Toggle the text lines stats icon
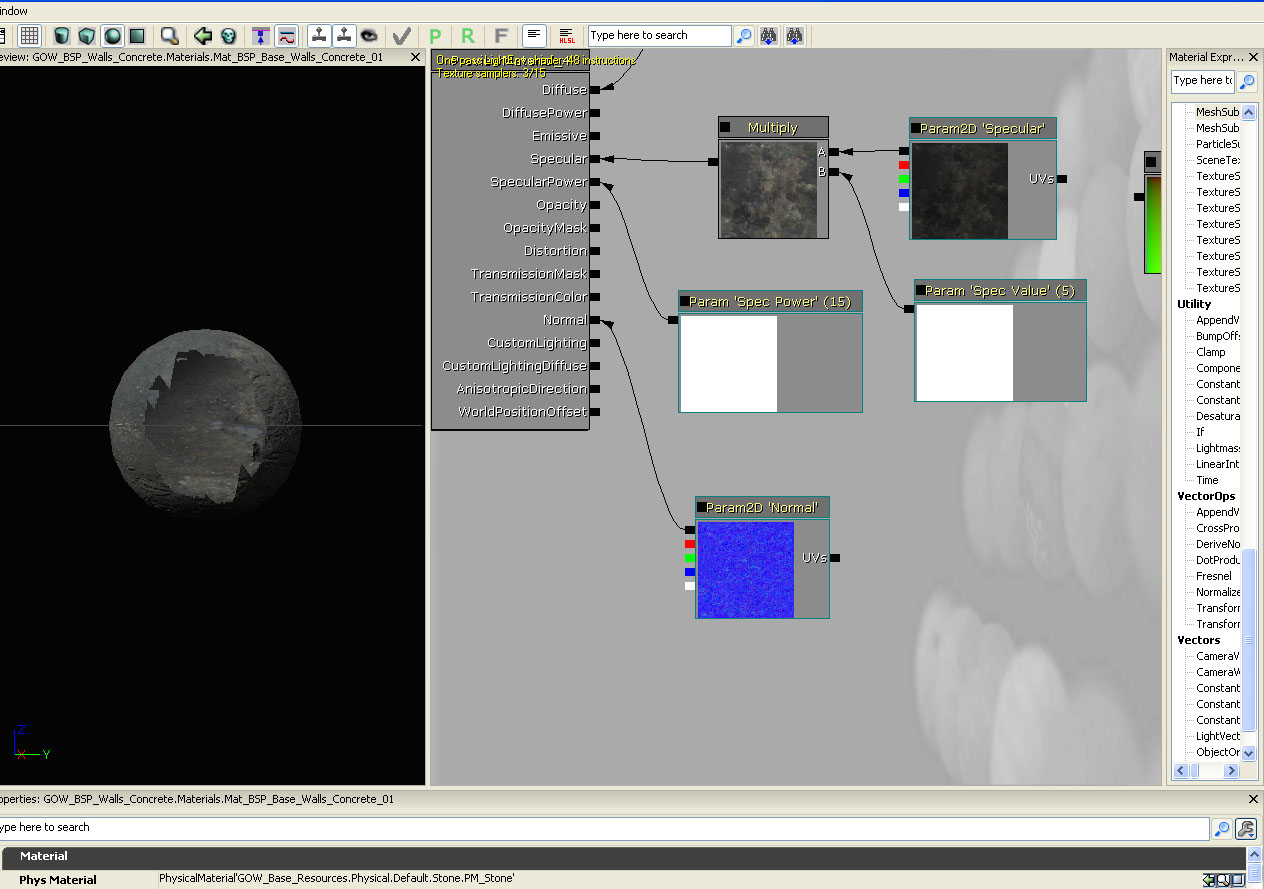The image size is (1264, 889). click(x=534, y=36)
